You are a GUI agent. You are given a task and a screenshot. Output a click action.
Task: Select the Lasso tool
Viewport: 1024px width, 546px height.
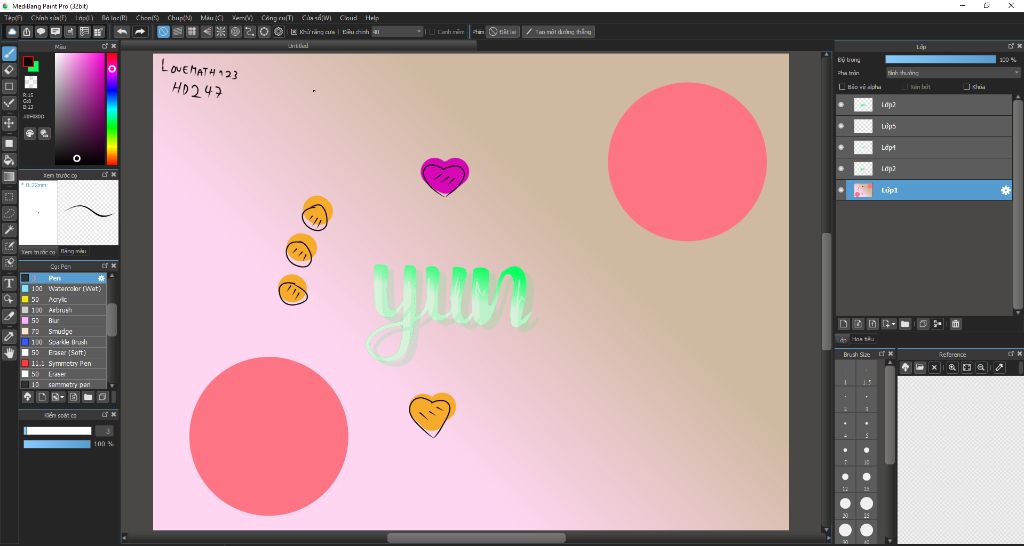pos(9,213)
